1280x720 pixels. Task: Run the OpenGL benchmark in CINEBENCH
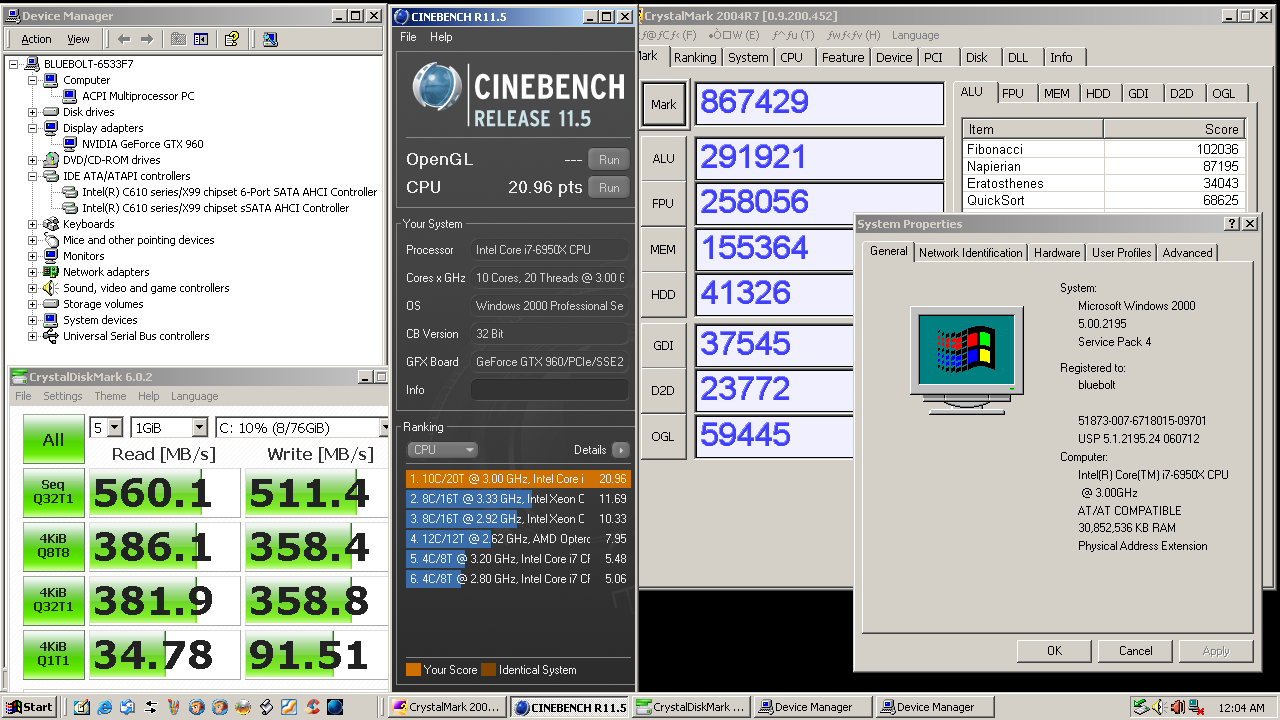[x=608, y=159]
